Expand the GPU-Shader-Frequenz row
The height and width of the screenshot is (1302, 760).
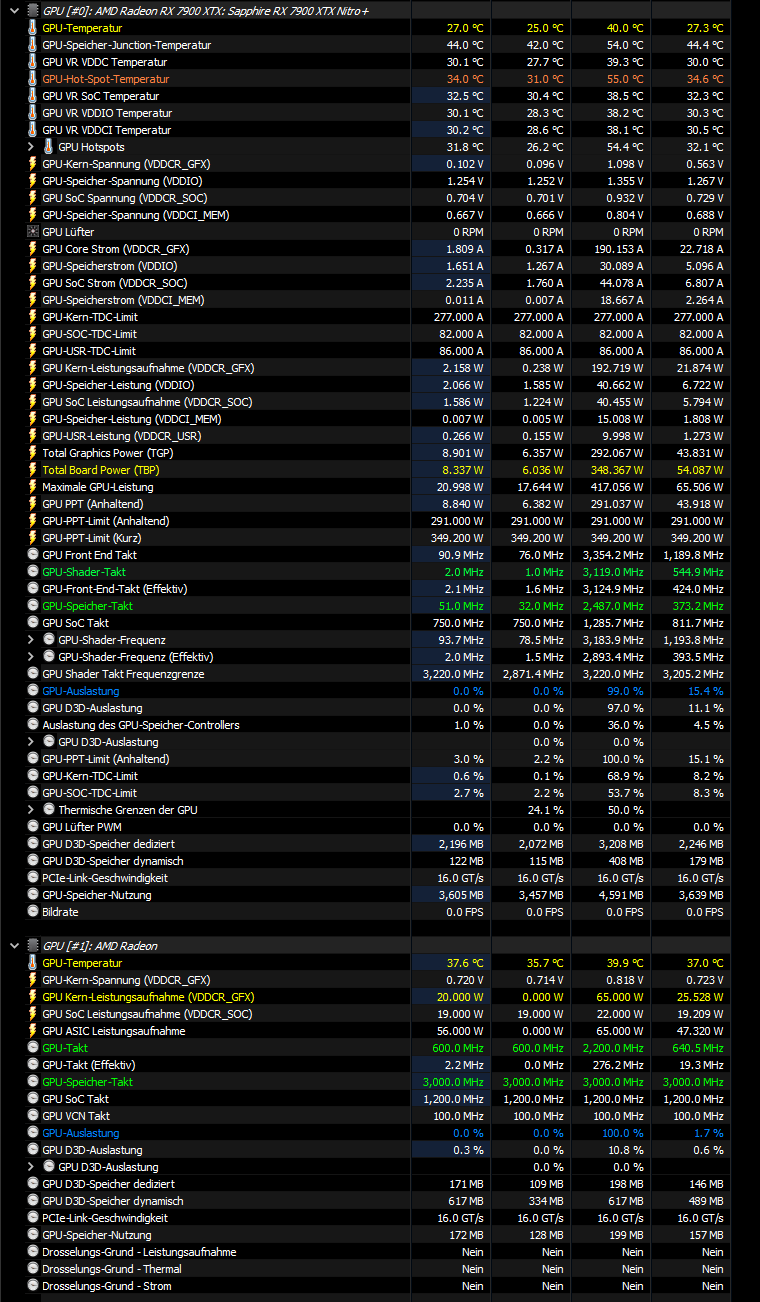coord(32,640)
